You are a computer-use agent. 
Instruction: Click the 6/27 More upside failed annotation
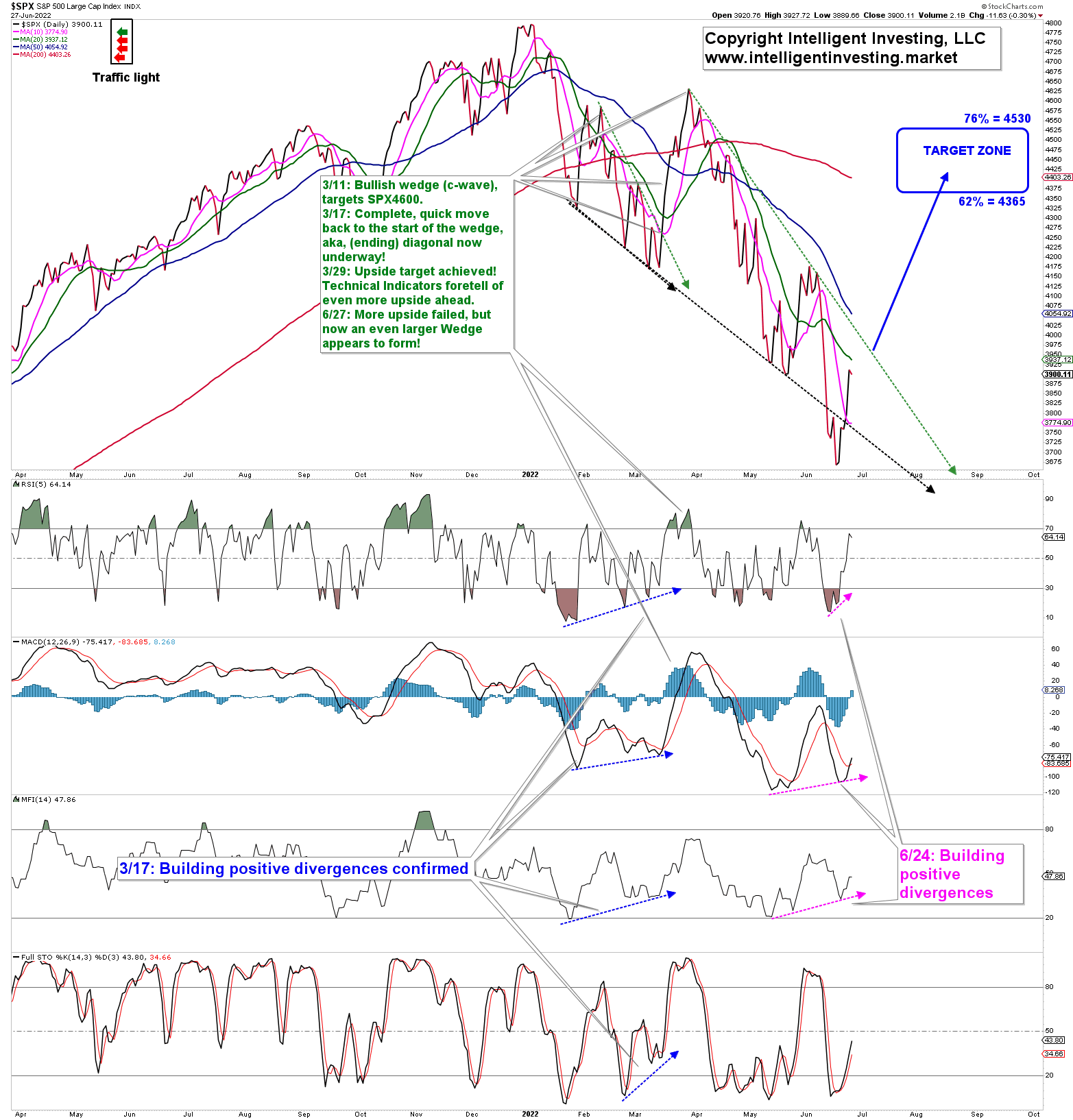pos(407,329)
